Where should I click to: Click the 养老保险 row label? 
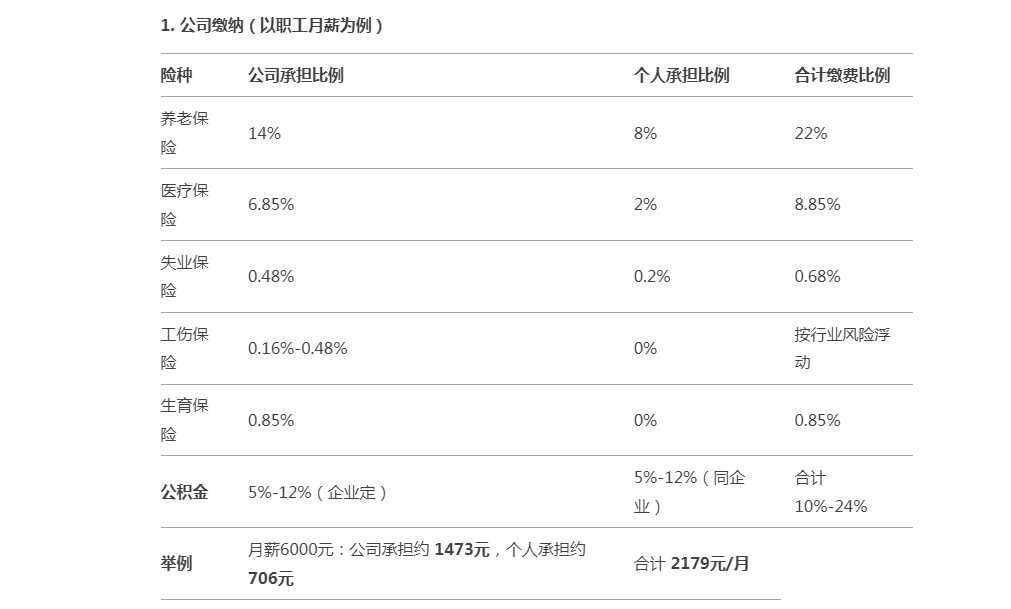[x=184, y=133]
